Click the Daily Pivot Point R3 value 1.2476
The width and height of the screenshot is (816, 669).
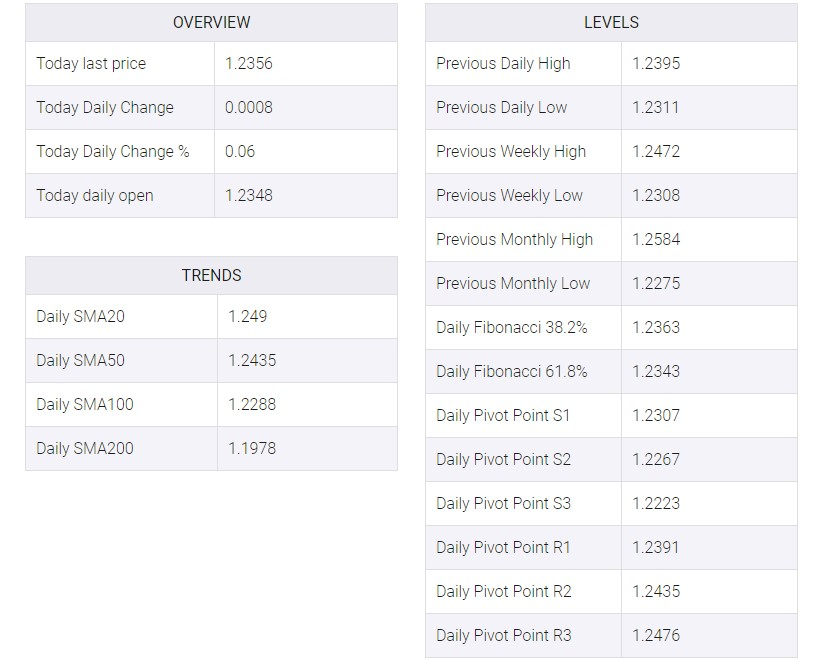click(x=656, y=635)
